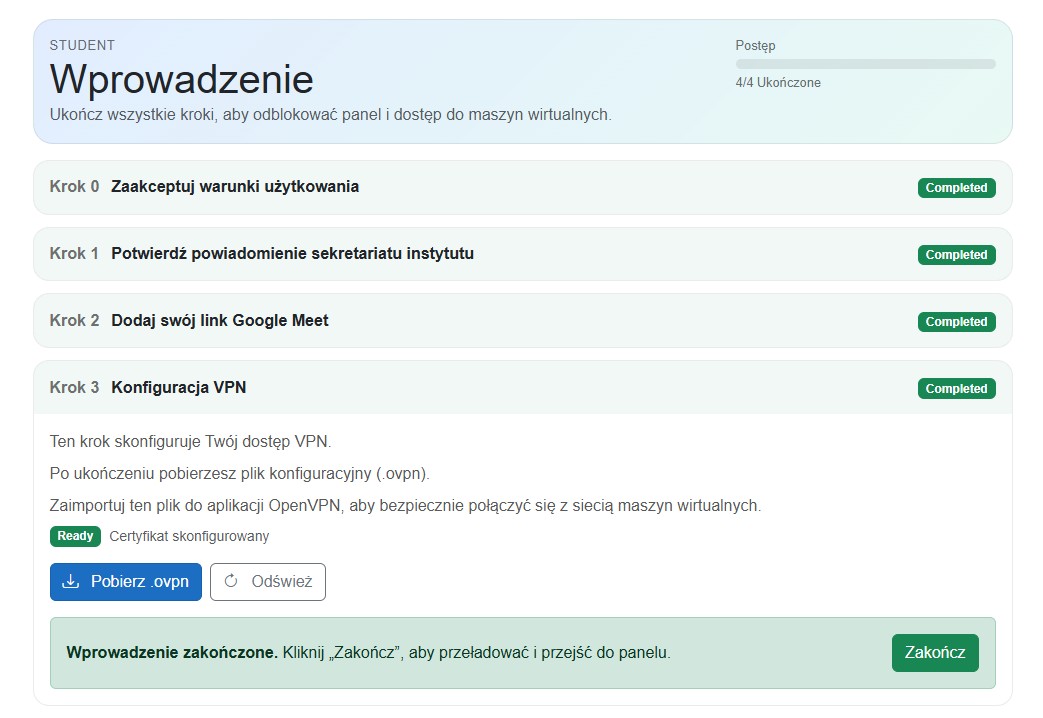
Task: Expand Krok 0 Zaakceptuj warunki użytkowania
Action: point(235,187)
